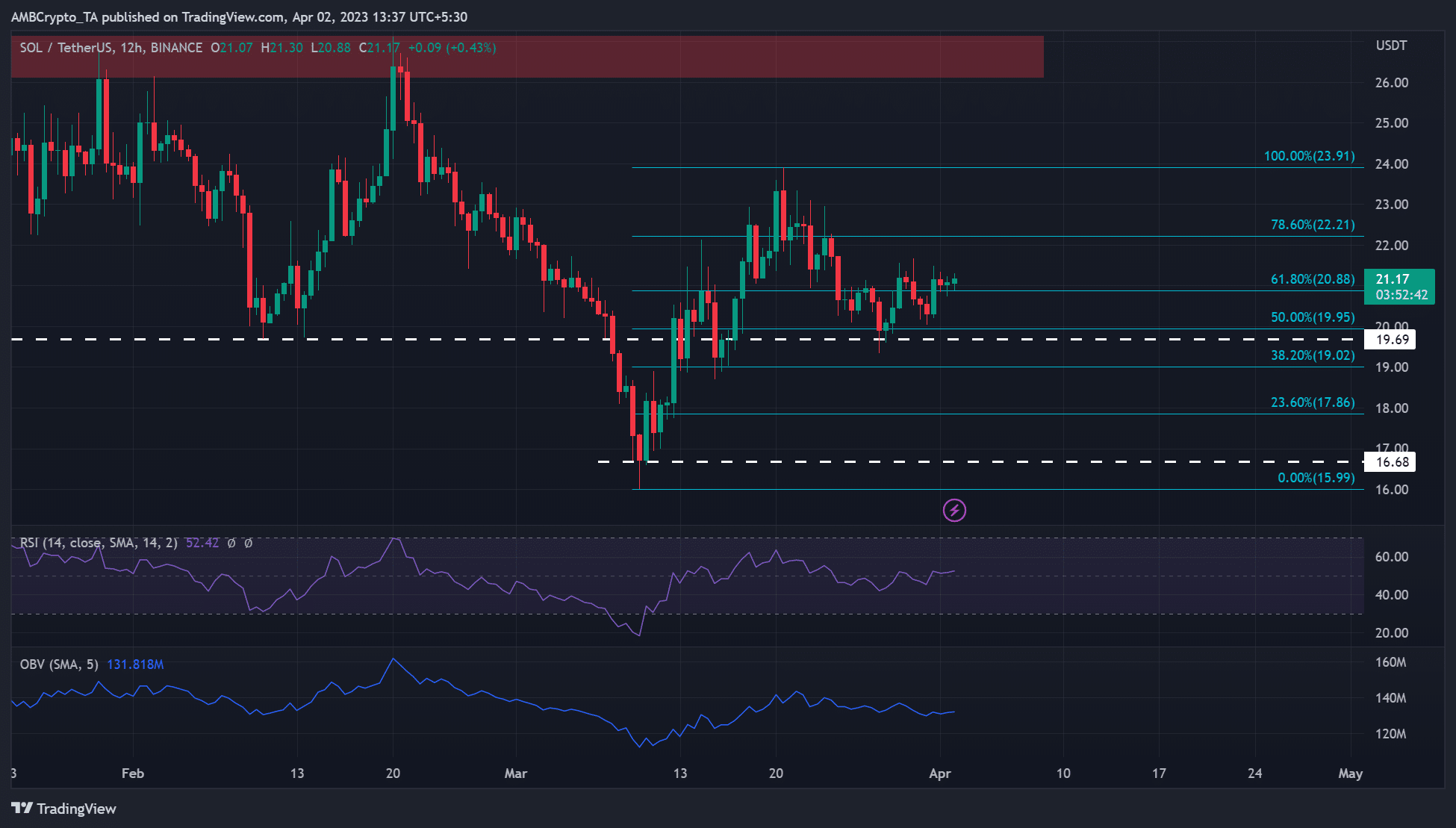Screen dimensions: 1456x828
Task: Click the purple lightning bolt icon on the chart
Action: pos(953,510)
